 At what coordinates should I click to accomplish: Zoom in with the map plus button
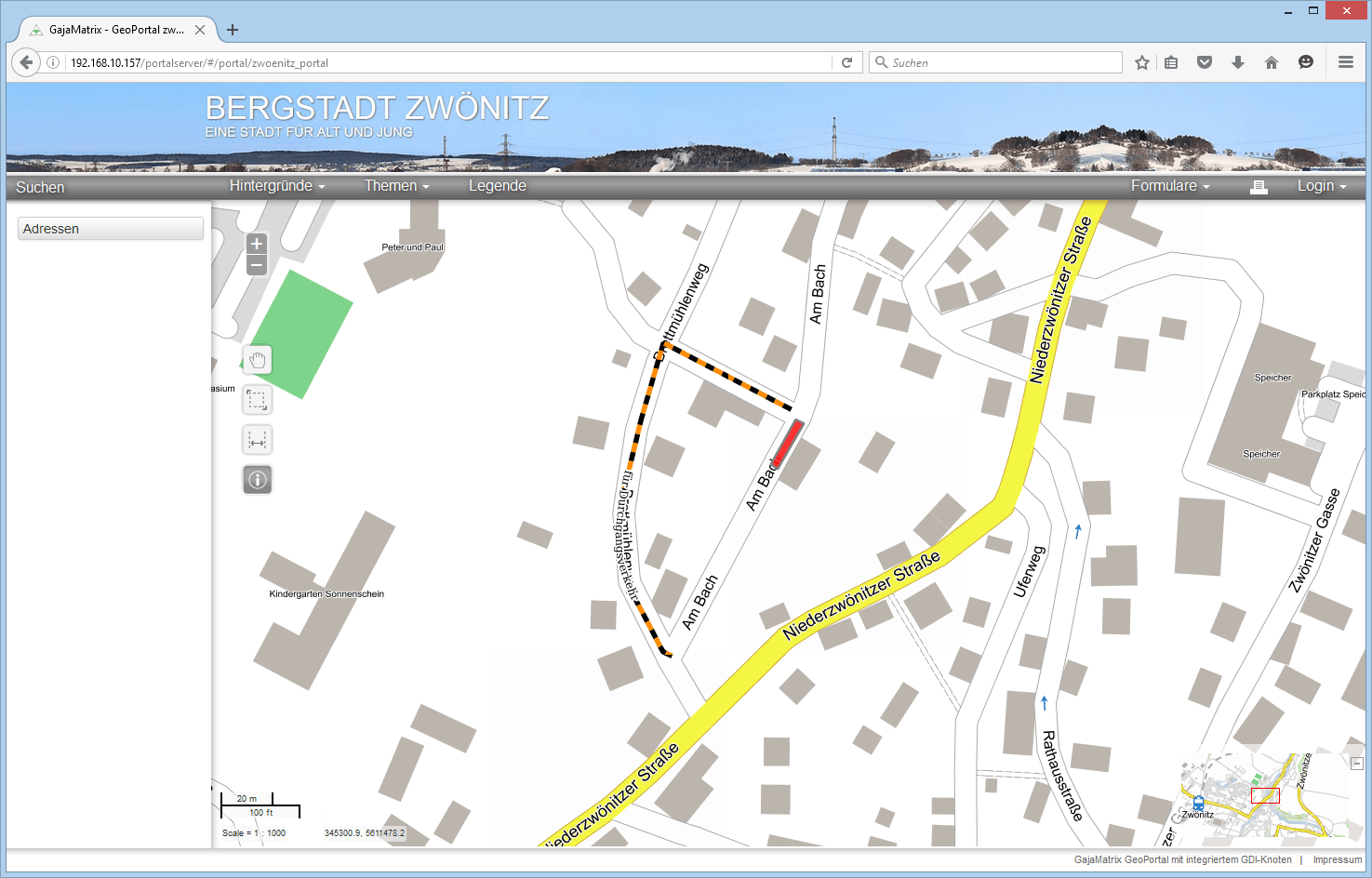257,244
